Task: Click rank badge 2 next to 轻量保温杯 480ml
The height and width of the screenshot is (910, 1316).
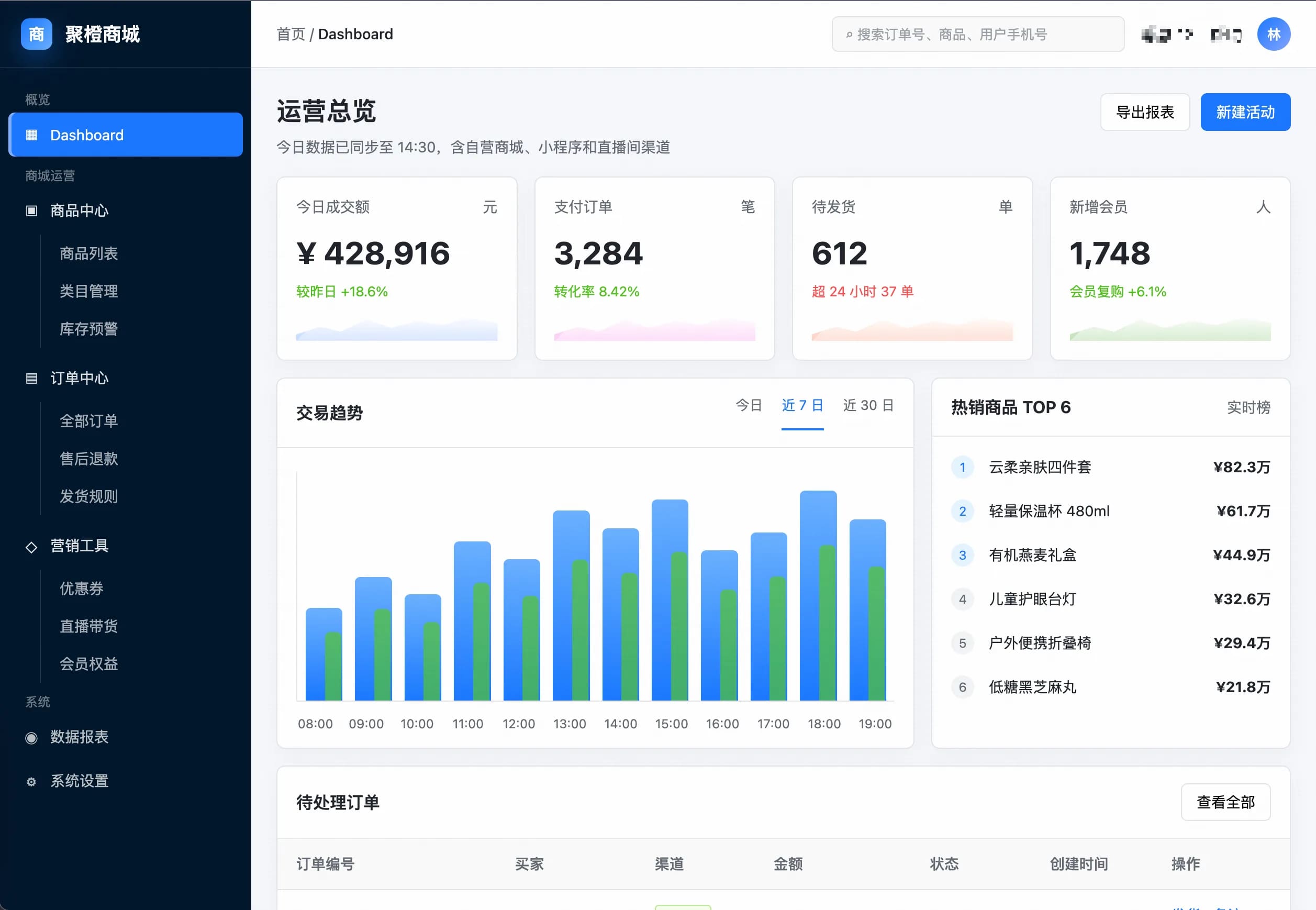Action: coord(962,511)
